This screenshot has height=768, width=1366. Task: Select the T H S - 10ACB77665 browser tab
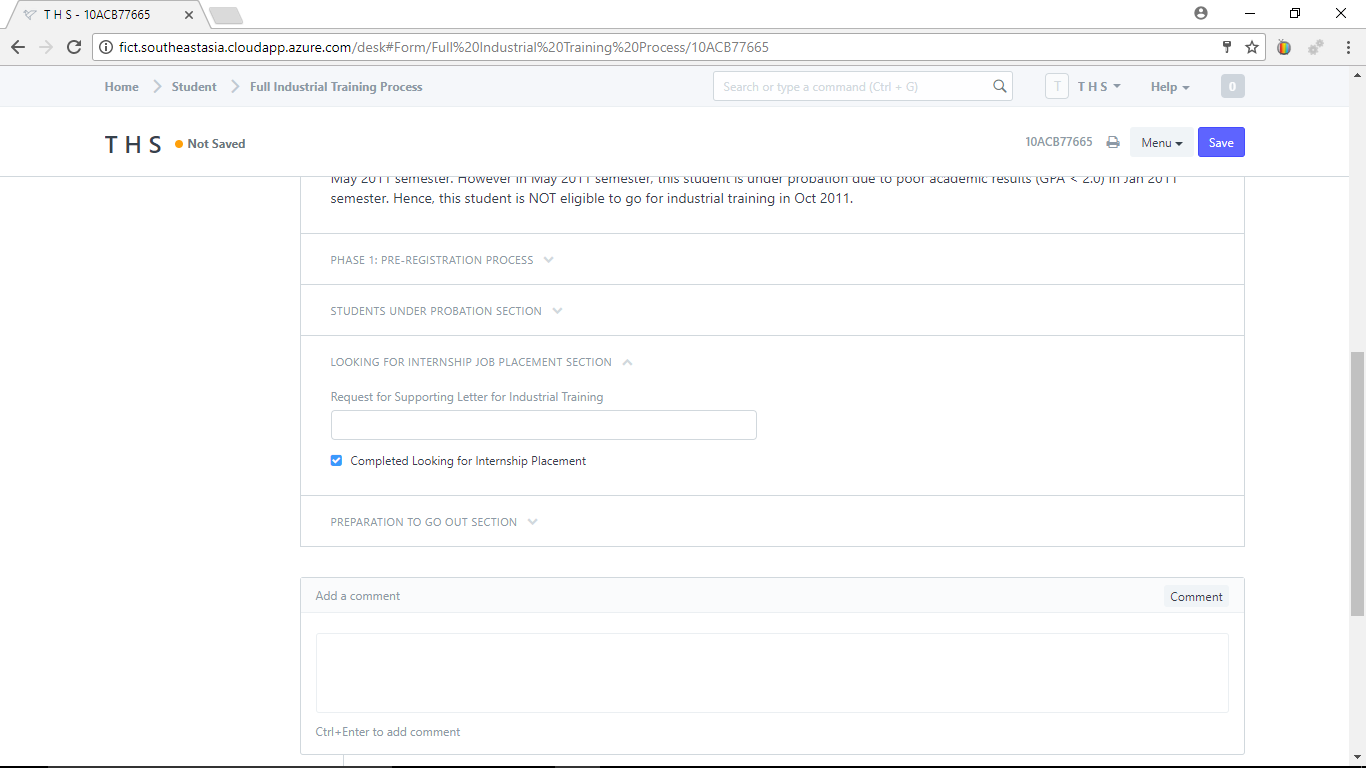(104, 15)
